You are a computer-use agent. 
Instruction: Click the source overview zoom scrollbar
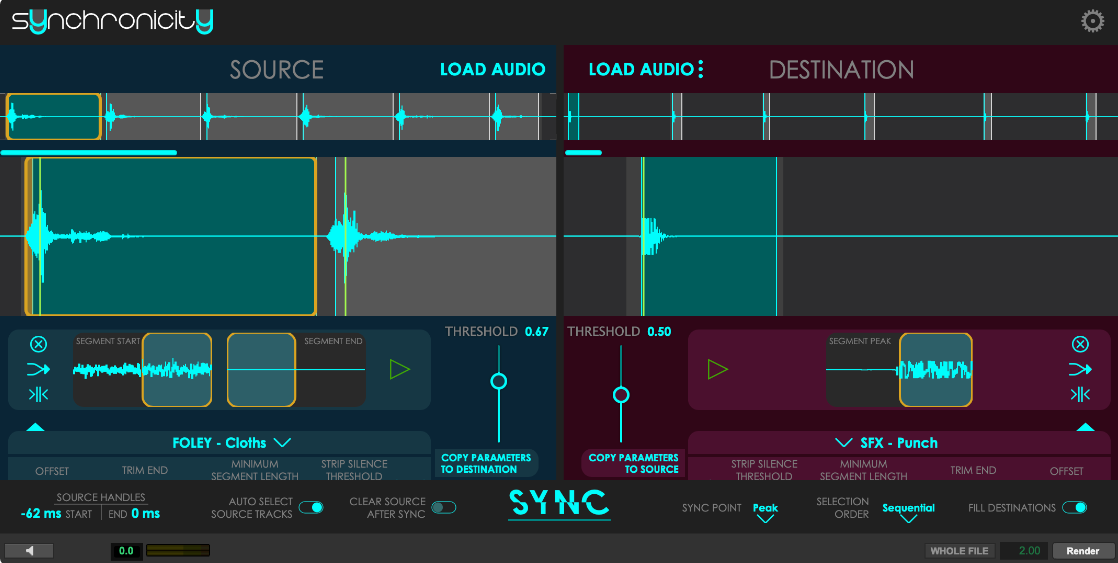click(89, 152)
